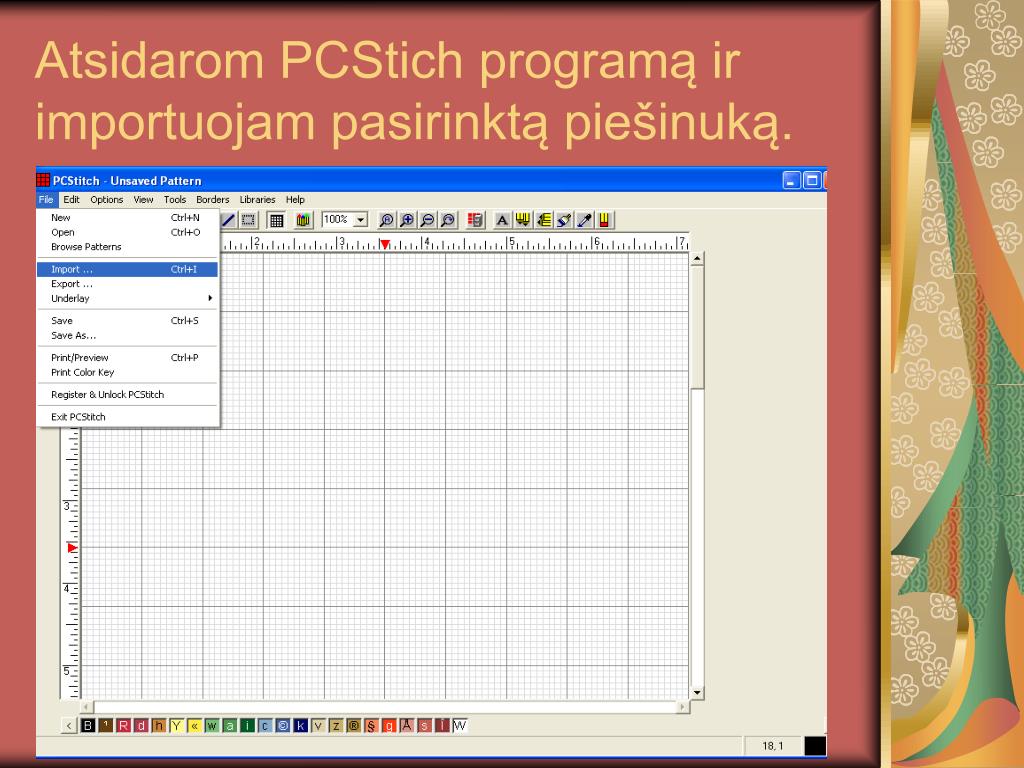
Task: Select the § floss swatch
Action: (x=371, y=726)
